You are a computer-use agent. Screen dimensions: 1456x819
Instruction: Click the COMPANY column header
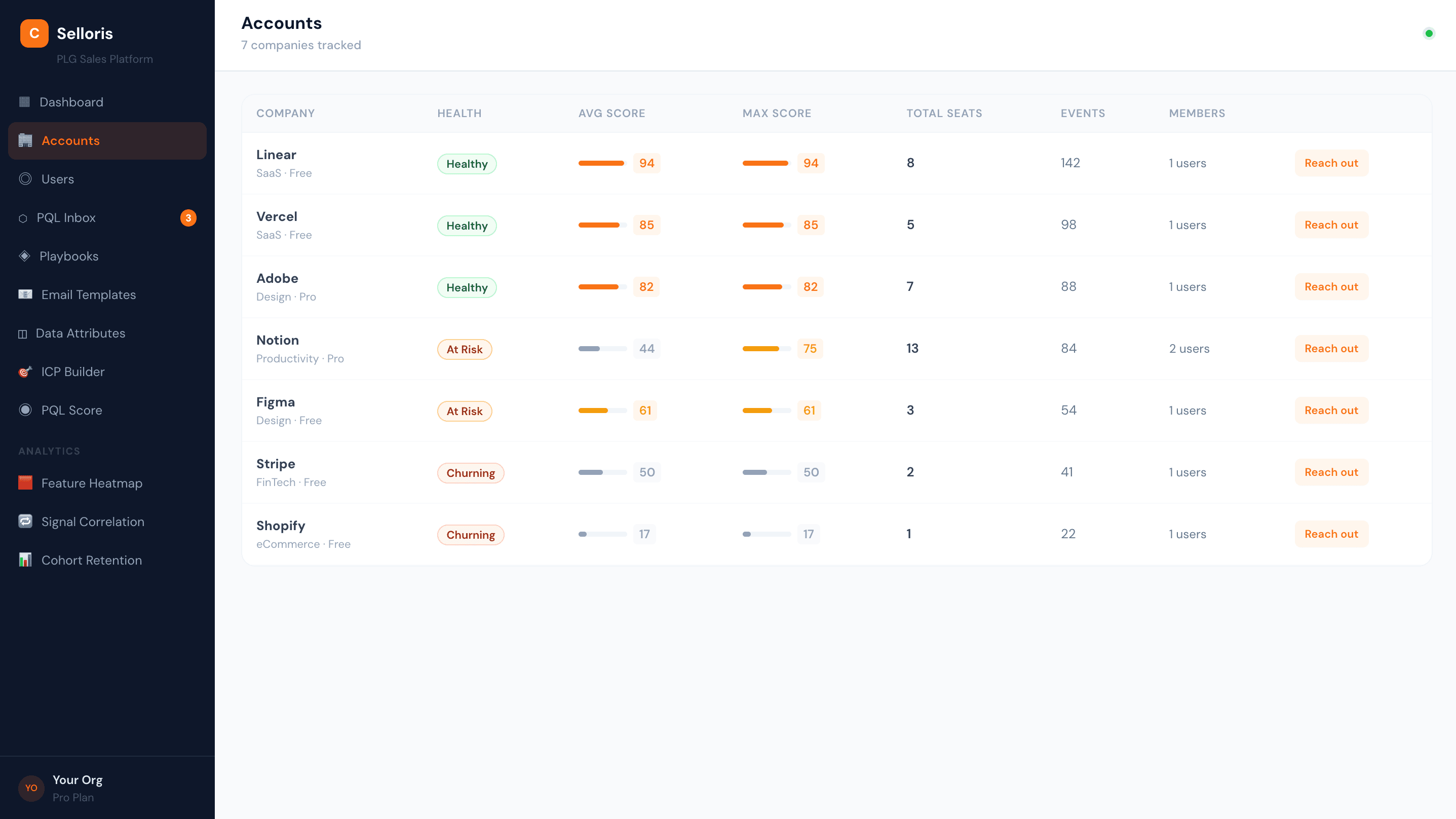coord(285,113)
